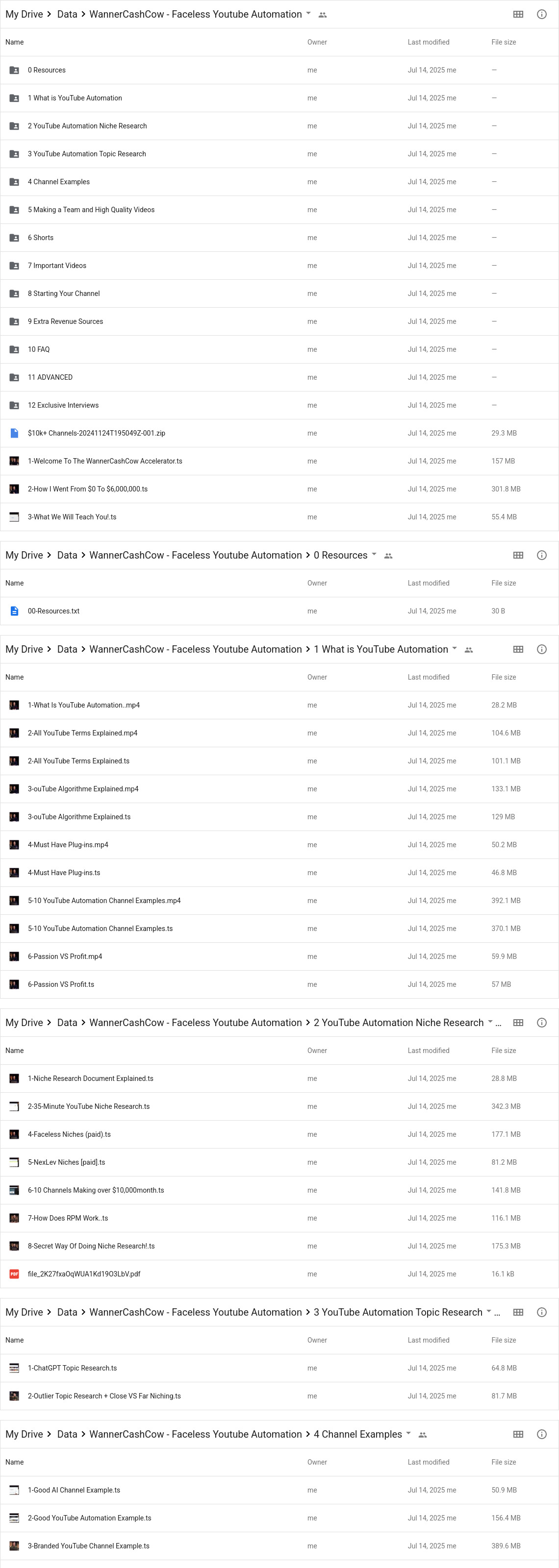Click WannerCashCow breadcrumb in the 0 Resources section

point(196,555)
